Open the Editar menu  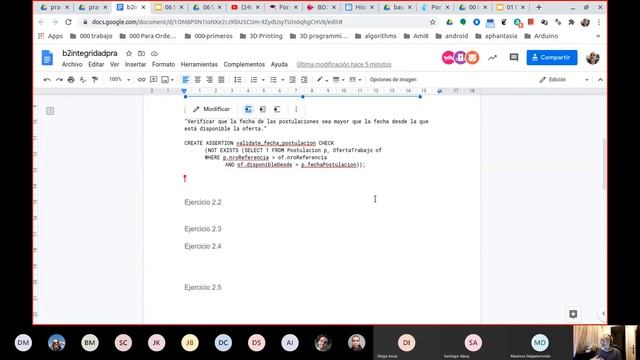pyautogui.click(x=96, y=64)
